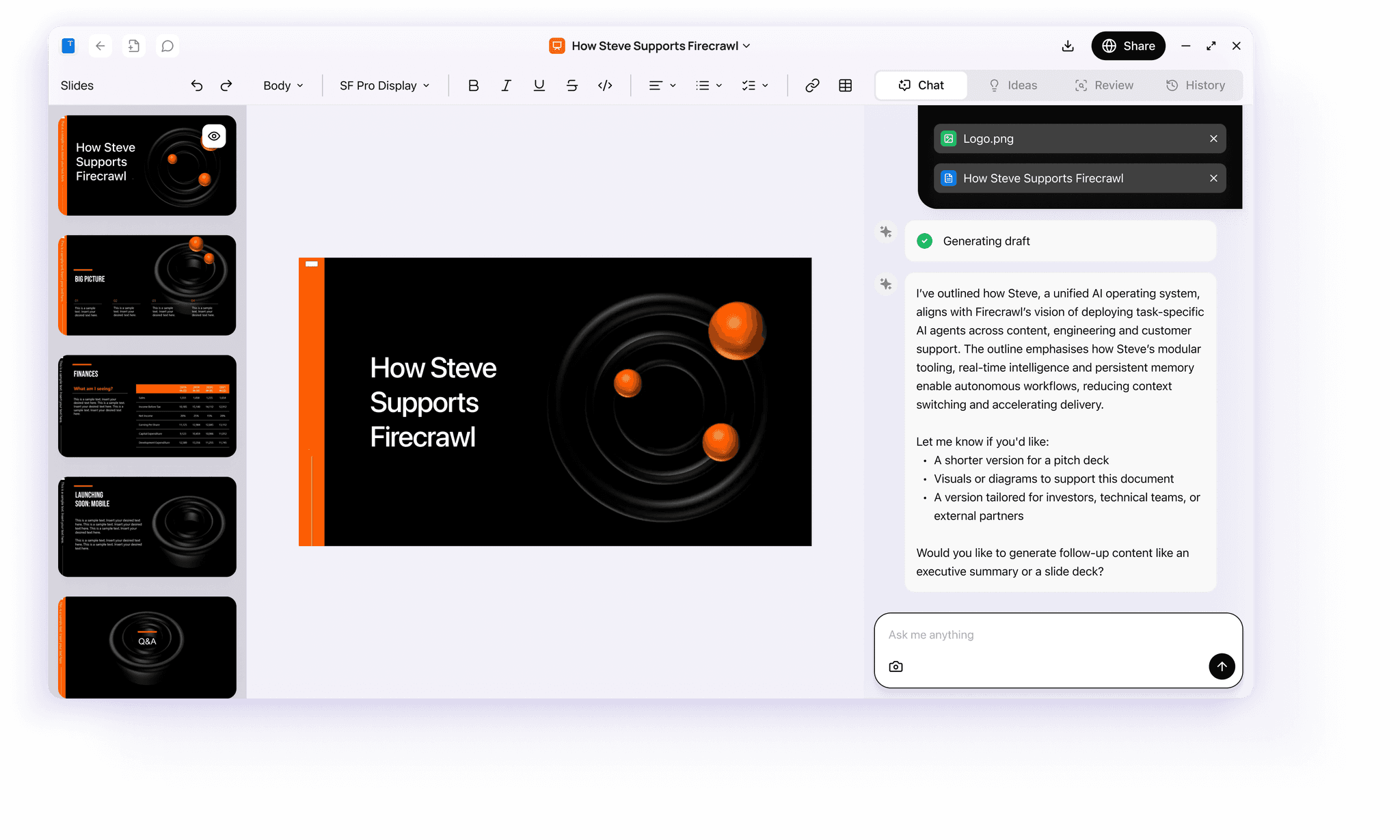Undo the last action

[x=197, y=85]
